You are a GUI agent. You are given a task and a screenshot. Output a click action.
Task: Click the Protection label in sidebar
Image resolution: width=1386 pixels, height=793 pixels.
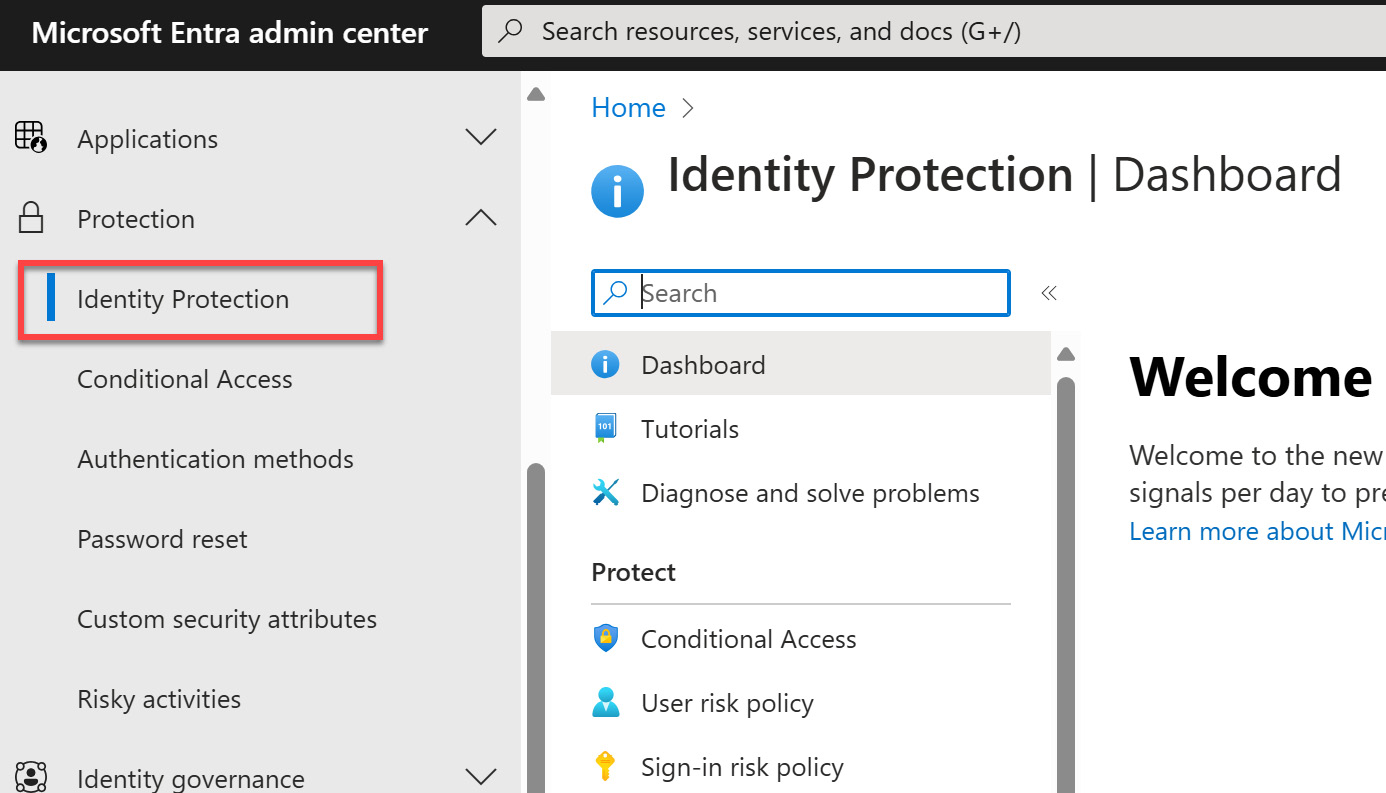coord(136,219)
